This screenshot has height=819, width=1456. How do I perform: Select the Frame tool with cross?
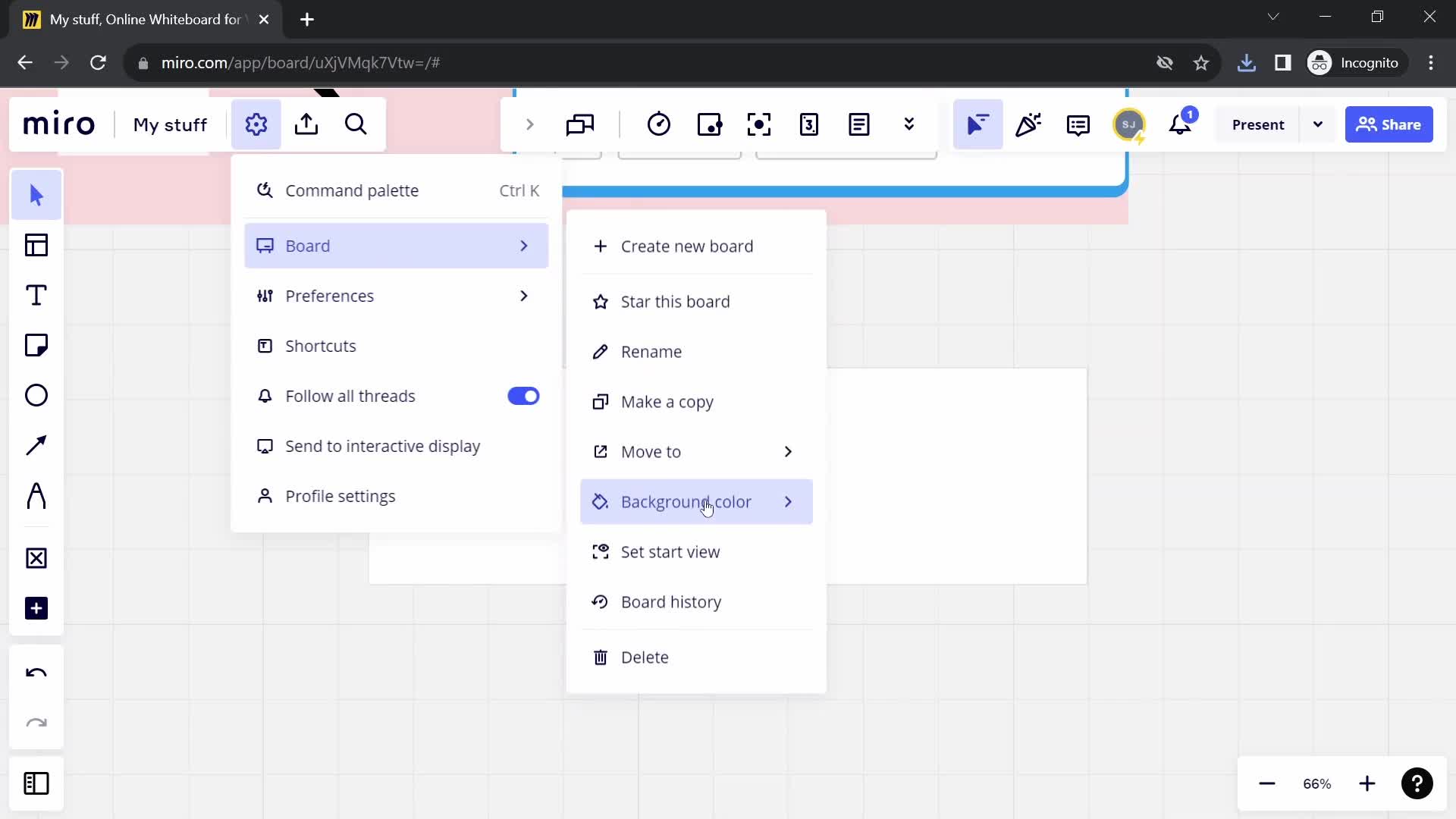36,558
